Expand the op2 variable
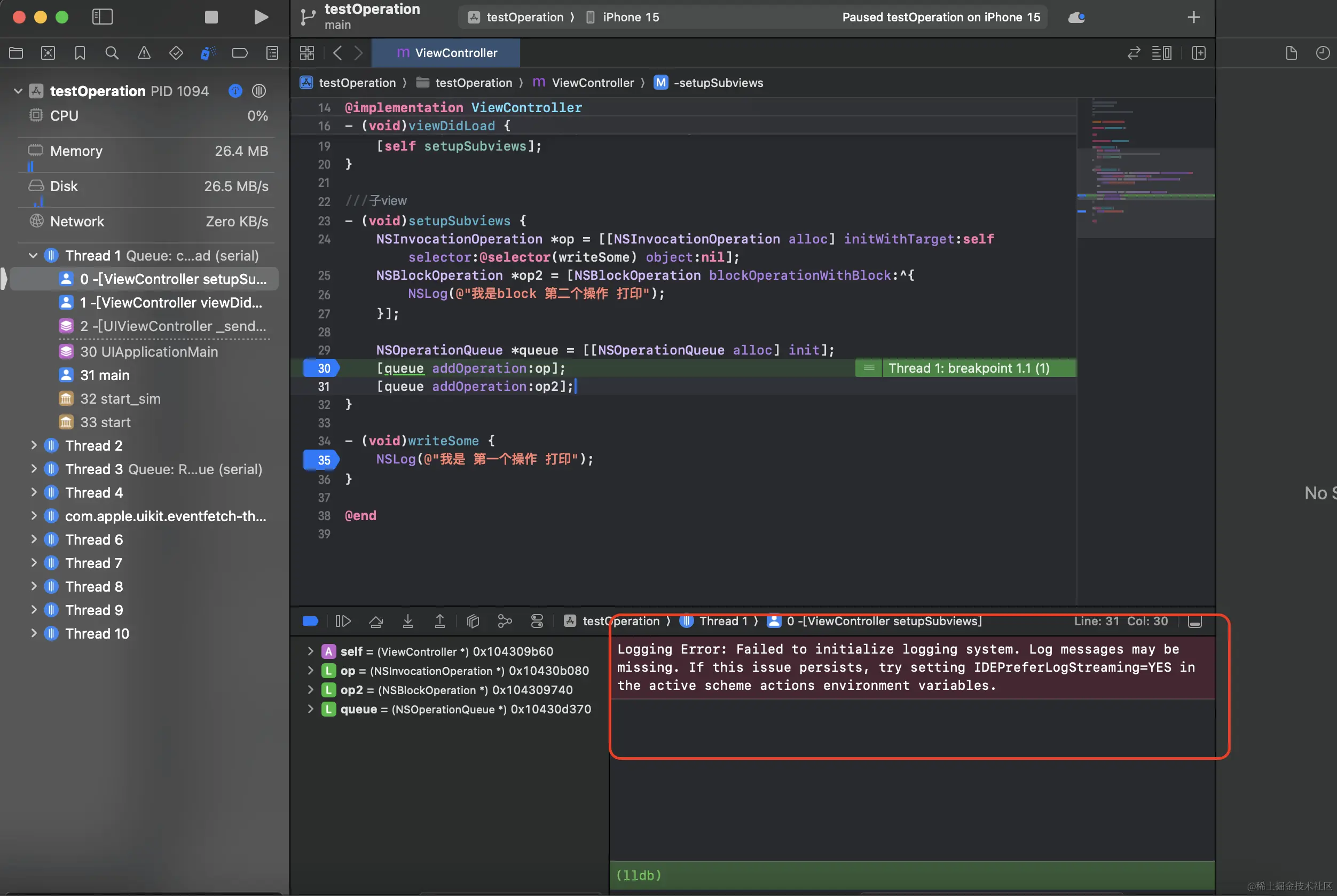Image resolution: width=1337 pixels, height=896 pixels. (310, 690)
